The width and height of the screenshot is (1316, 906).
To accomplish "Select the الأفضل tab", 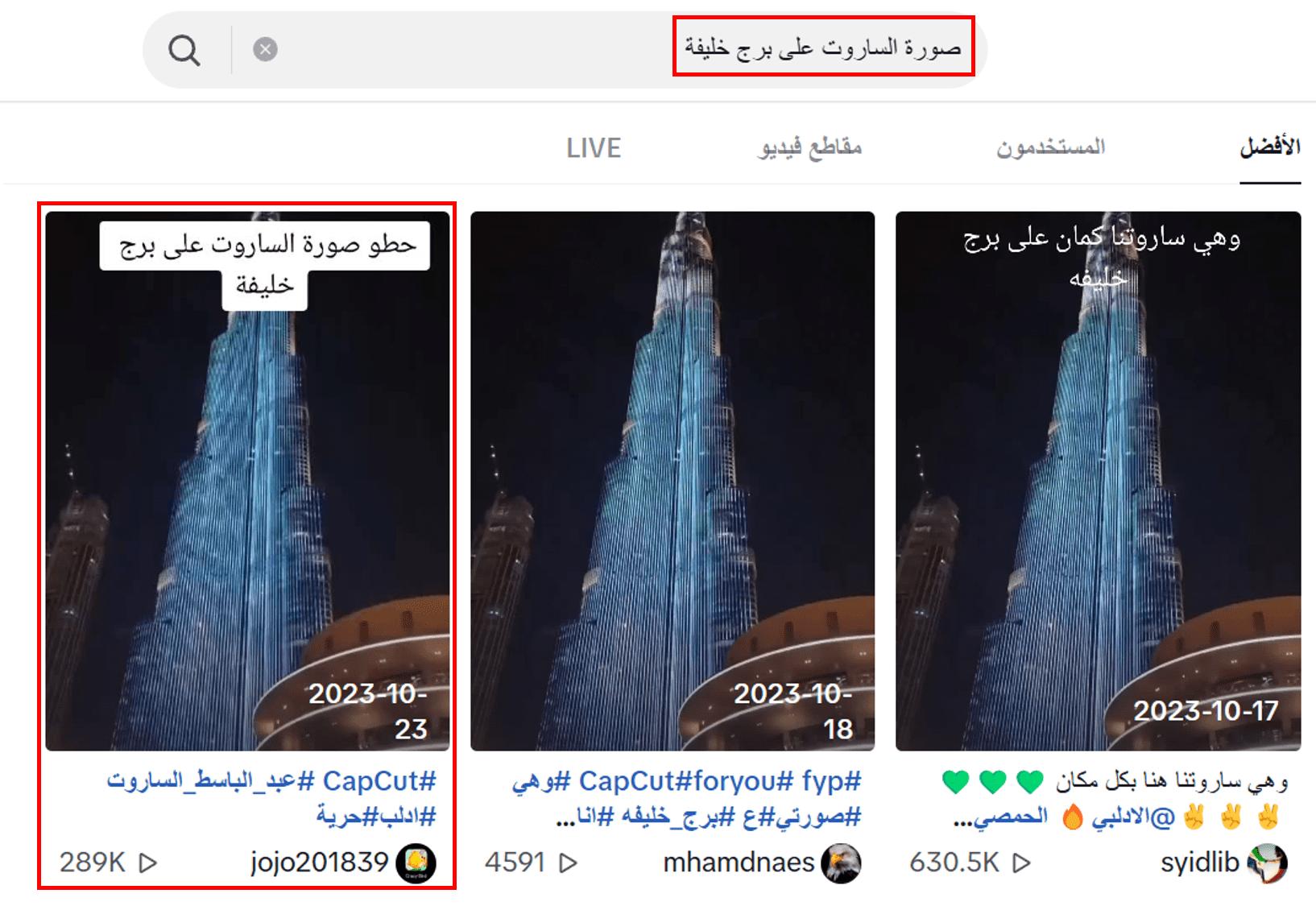I will click(1270, 147).
